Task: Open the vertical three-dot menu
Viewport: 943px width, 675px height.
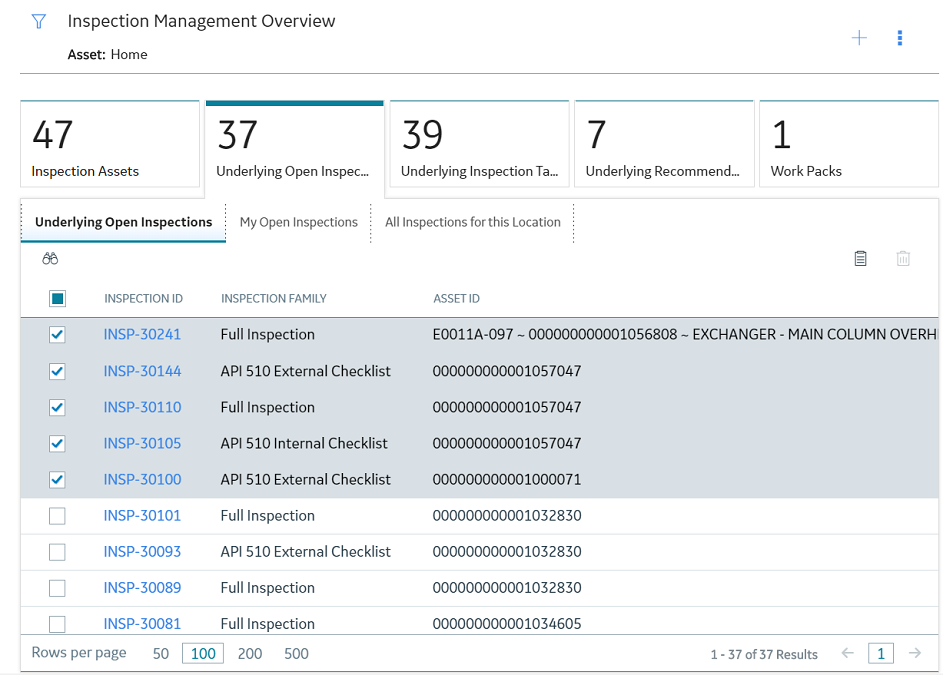Action: pos(900,38)
